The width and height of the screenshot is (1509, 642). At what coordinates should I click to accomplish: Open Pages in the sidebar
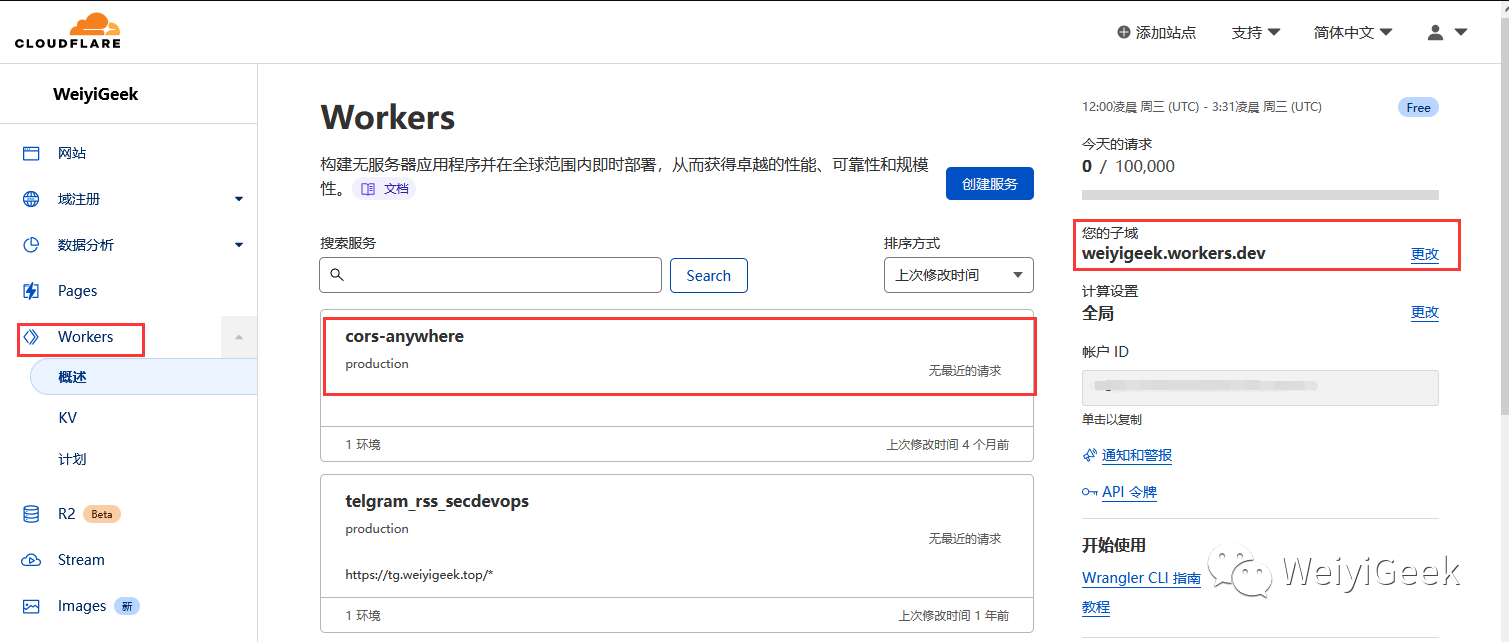77,291
